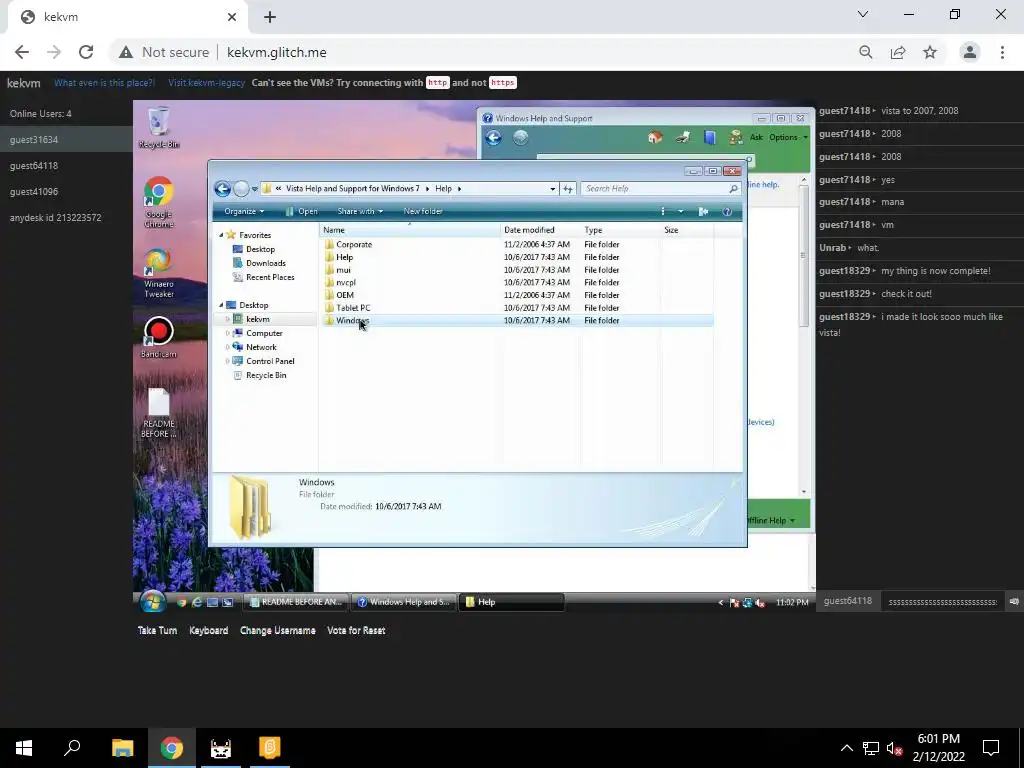Zoom out with Chrome magnifier icon

(865, 52)
